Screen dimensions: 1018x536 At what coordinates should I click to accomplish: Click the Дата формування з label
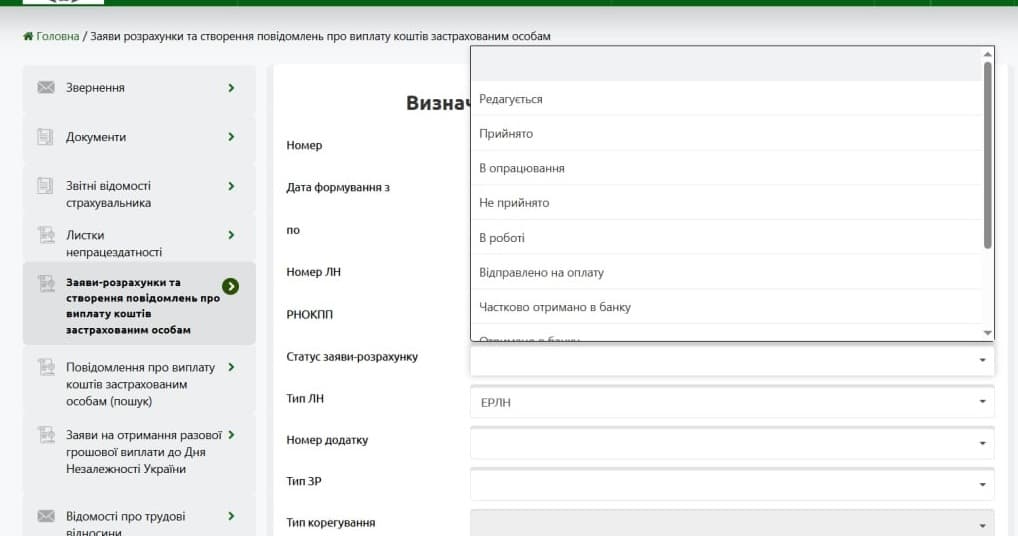click(x=338, y=188)
